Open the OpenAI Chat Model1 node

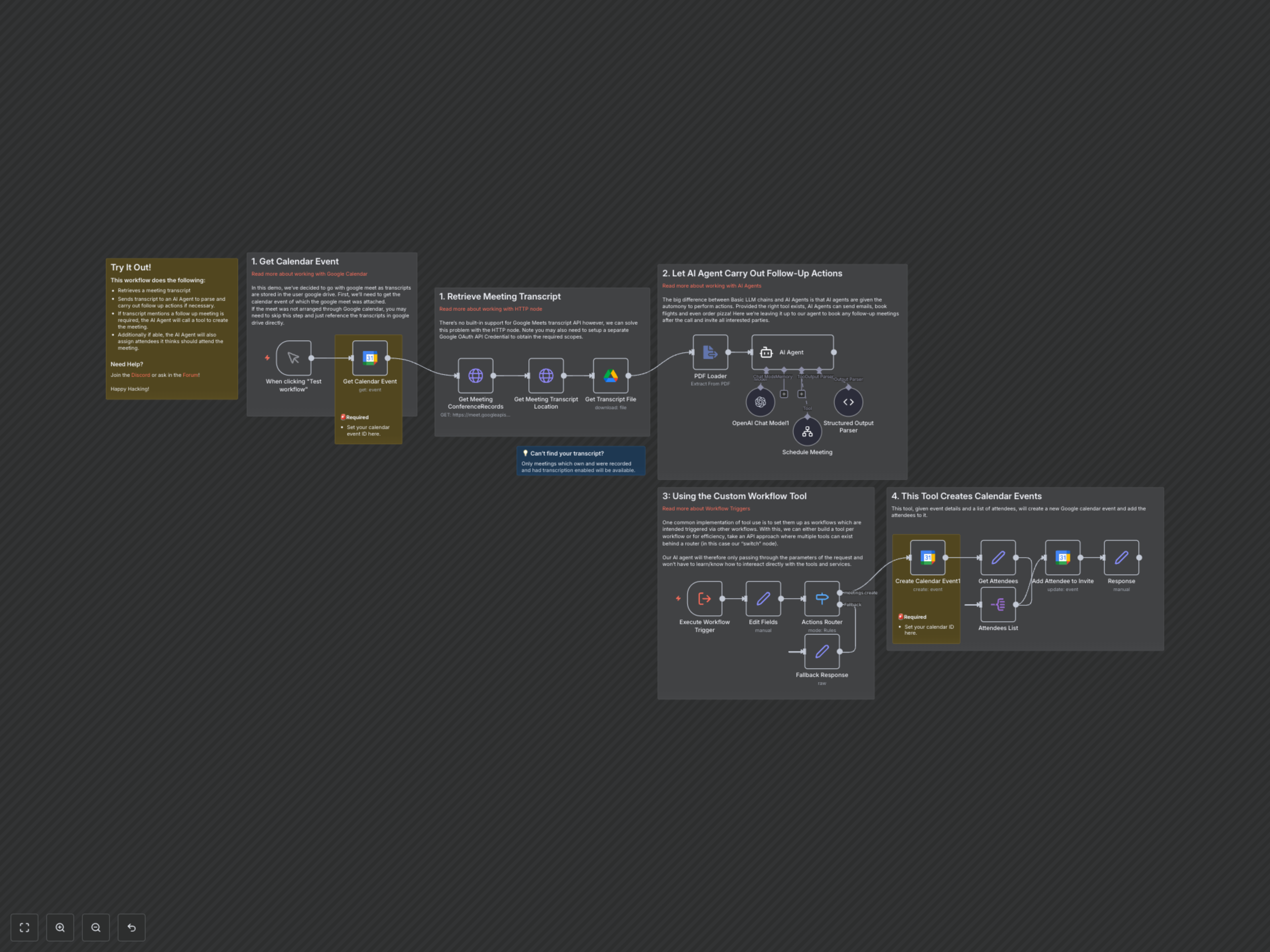click(760, 401)
